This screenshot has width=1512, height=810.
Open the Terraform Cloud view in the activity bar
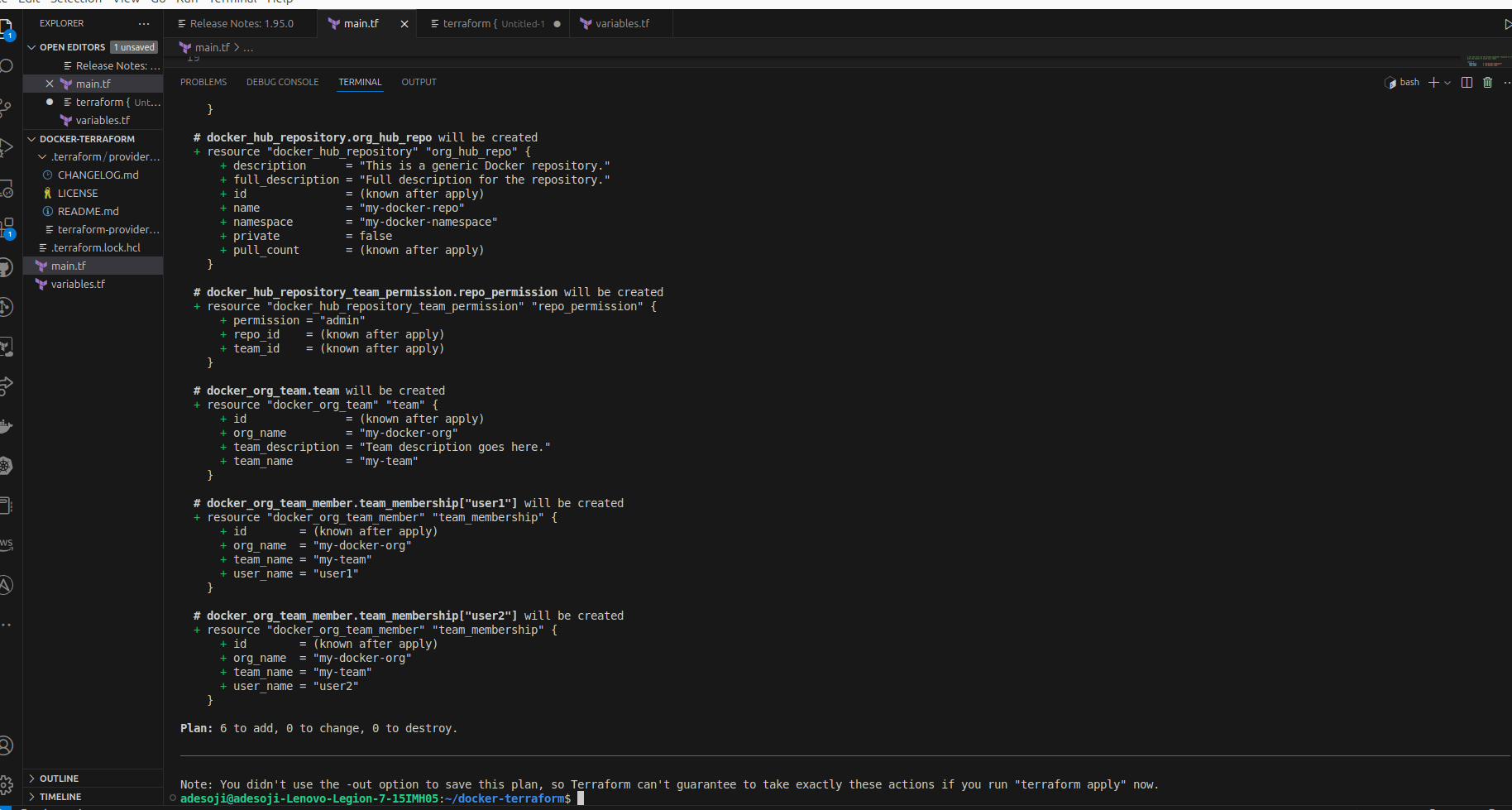[7, 347]
